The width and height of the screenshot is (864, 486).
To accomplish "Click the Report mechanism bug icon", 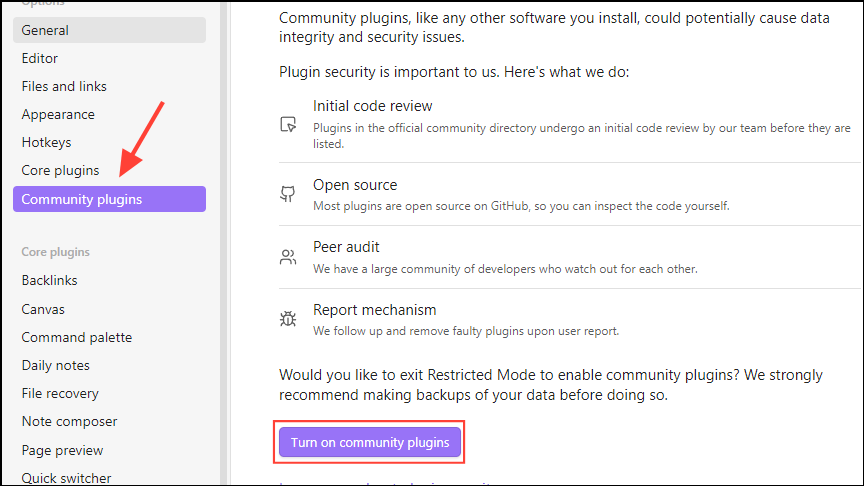I will (x=288, y=320).
